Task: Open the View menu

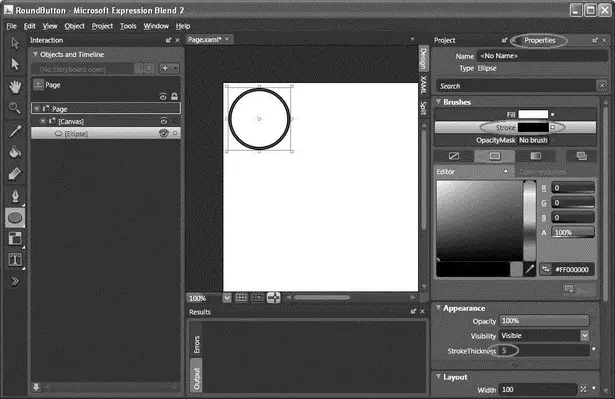Action: pyautogui.click(x=50, y=26)
